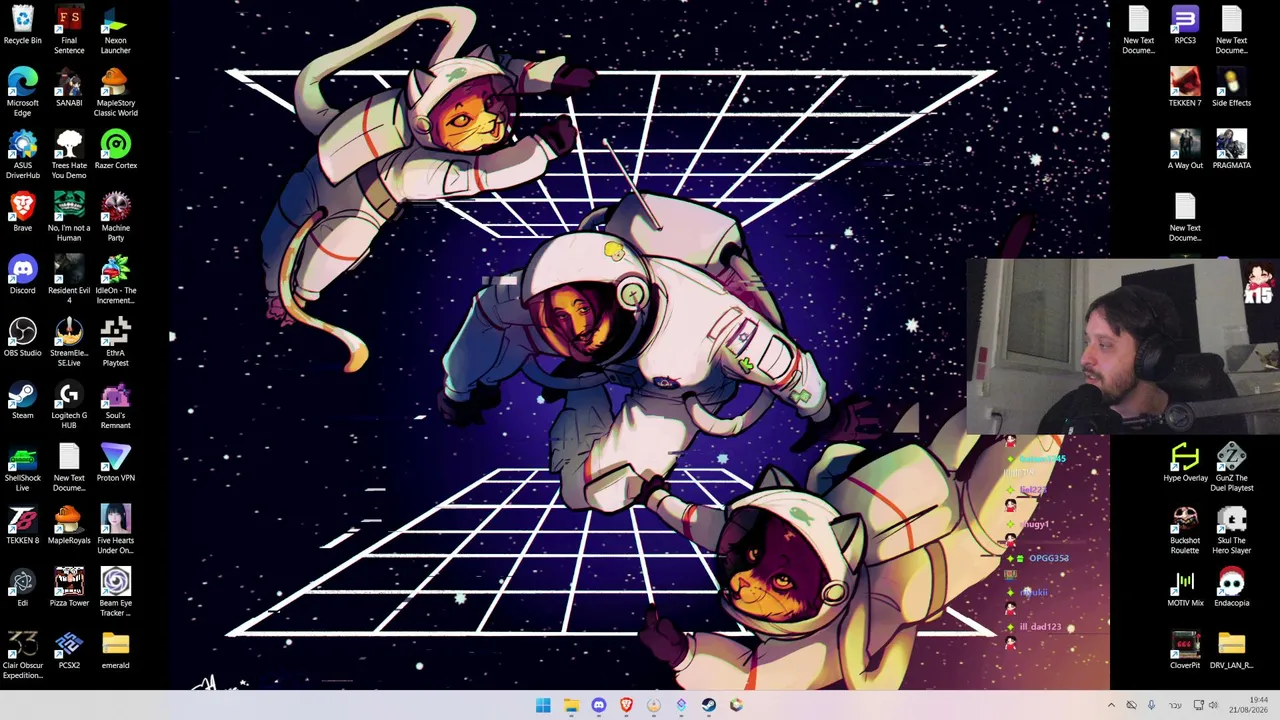Click the Edi desktop shortcut
The height and width of the screenshot is (720, 1280).
22,588
